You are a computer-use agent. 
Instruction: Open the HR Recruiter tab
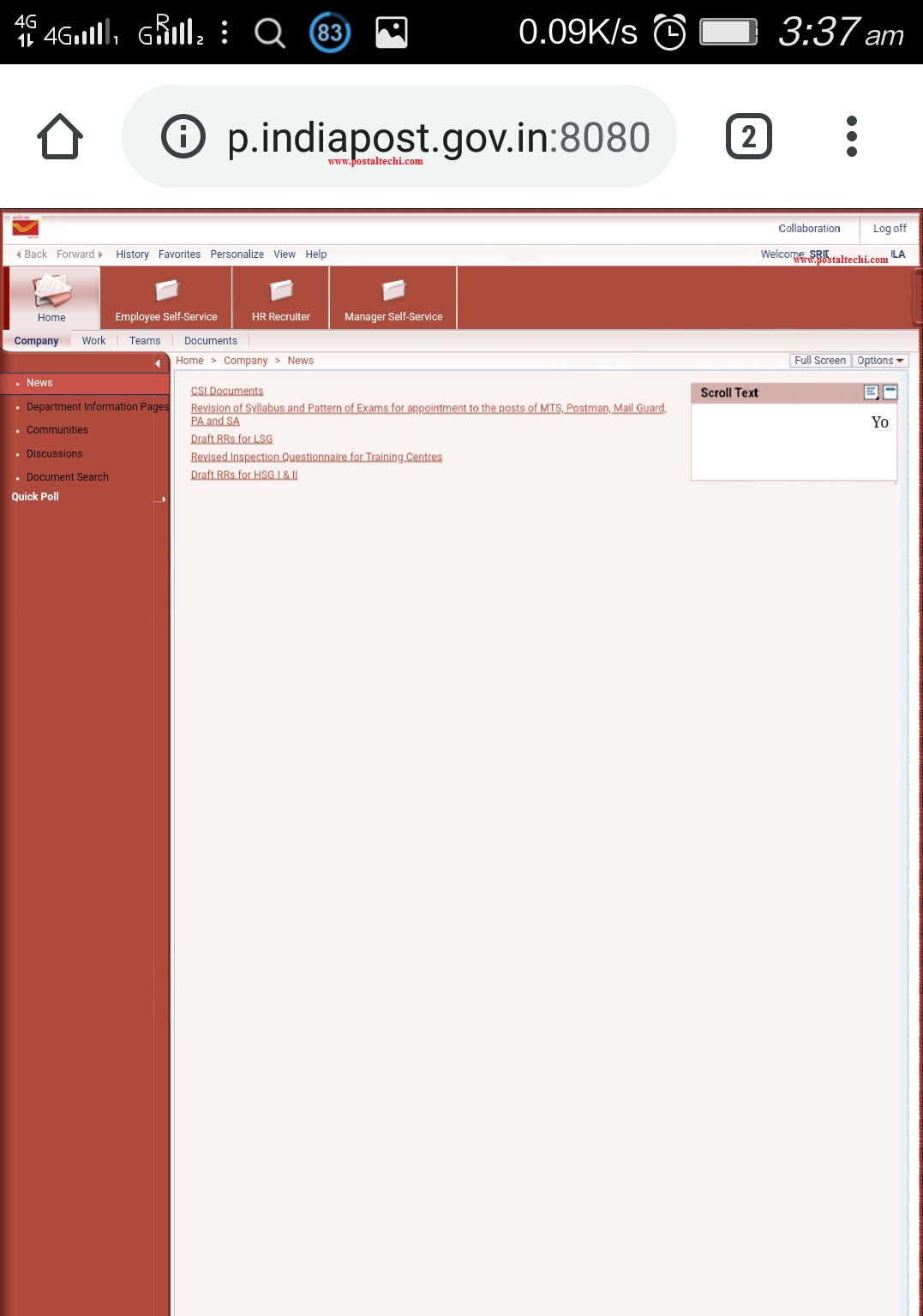(281, 298)
